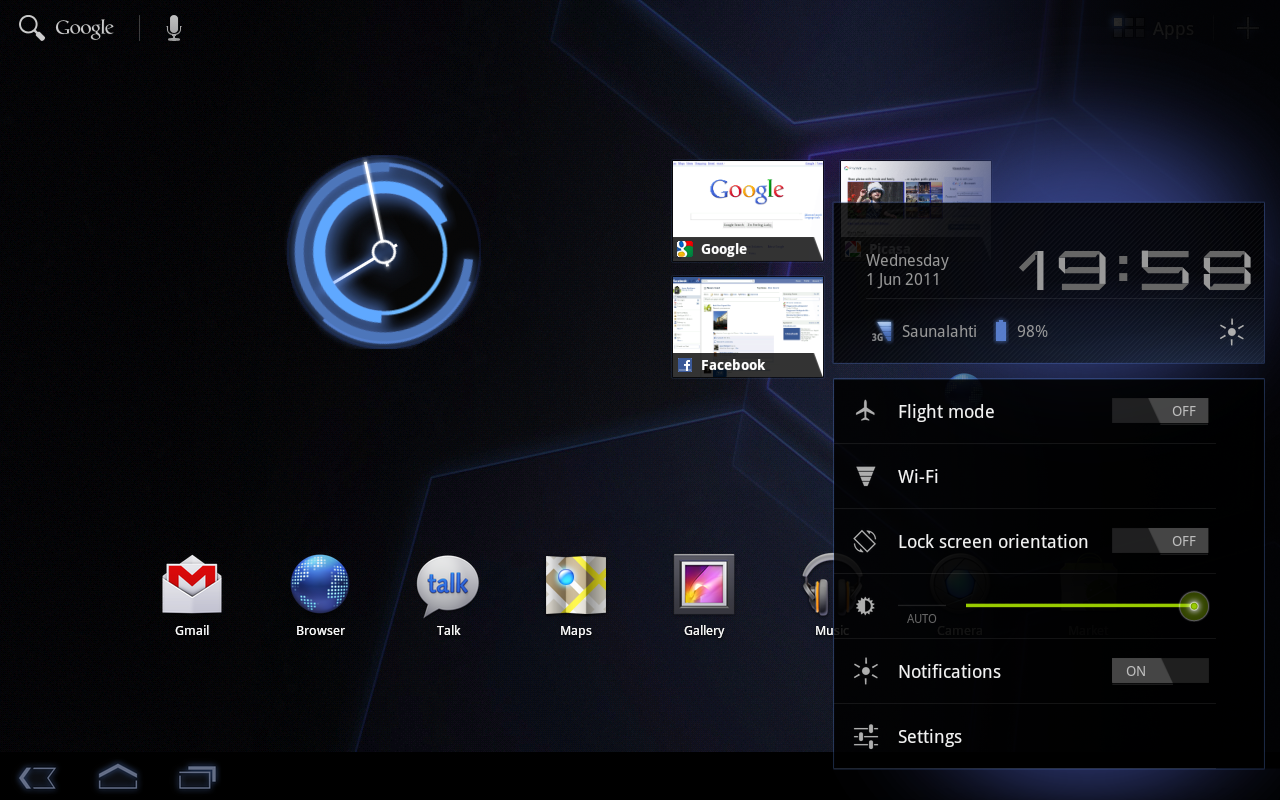Image resolution: width=1280 pixels, height=800 pixels.
Task: Open the Gmail app
Action: [x=192, y=596]
